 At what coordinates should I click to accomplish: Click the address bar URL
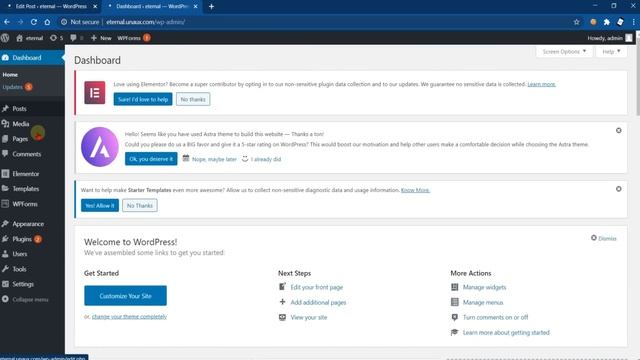(x=145, y=22)
